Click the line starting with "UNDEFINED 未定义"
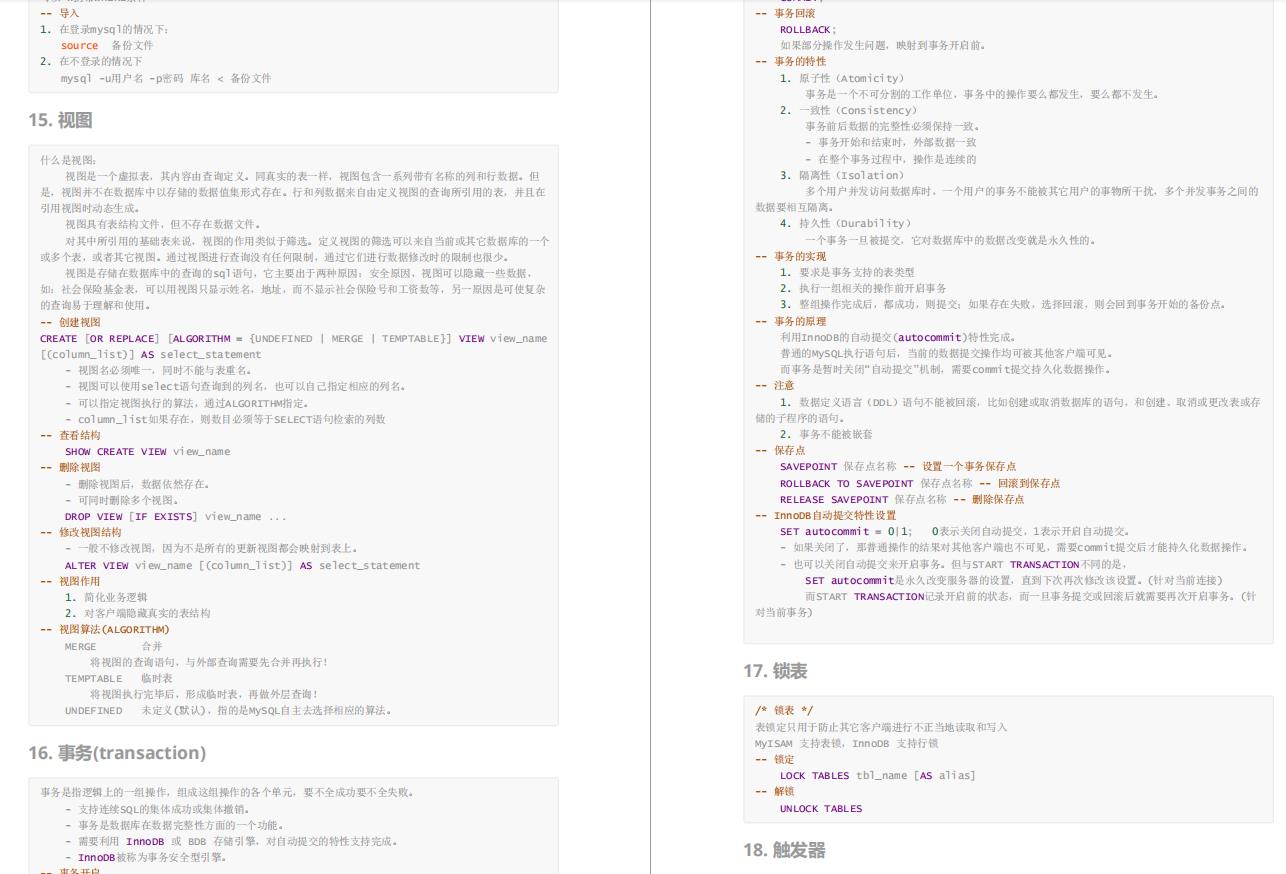Viewport: 1286px width, 874px height. 228,710
